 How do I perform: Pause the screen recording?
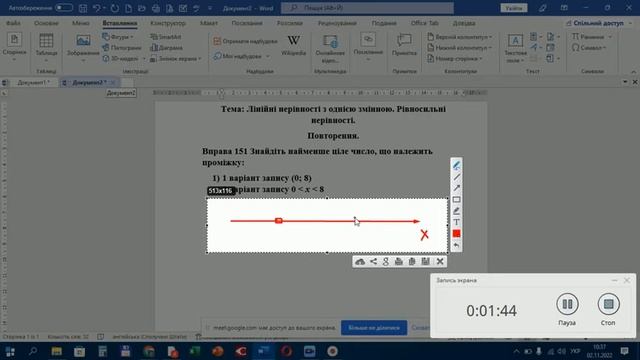pyautogui.click(x=567, y=304)
